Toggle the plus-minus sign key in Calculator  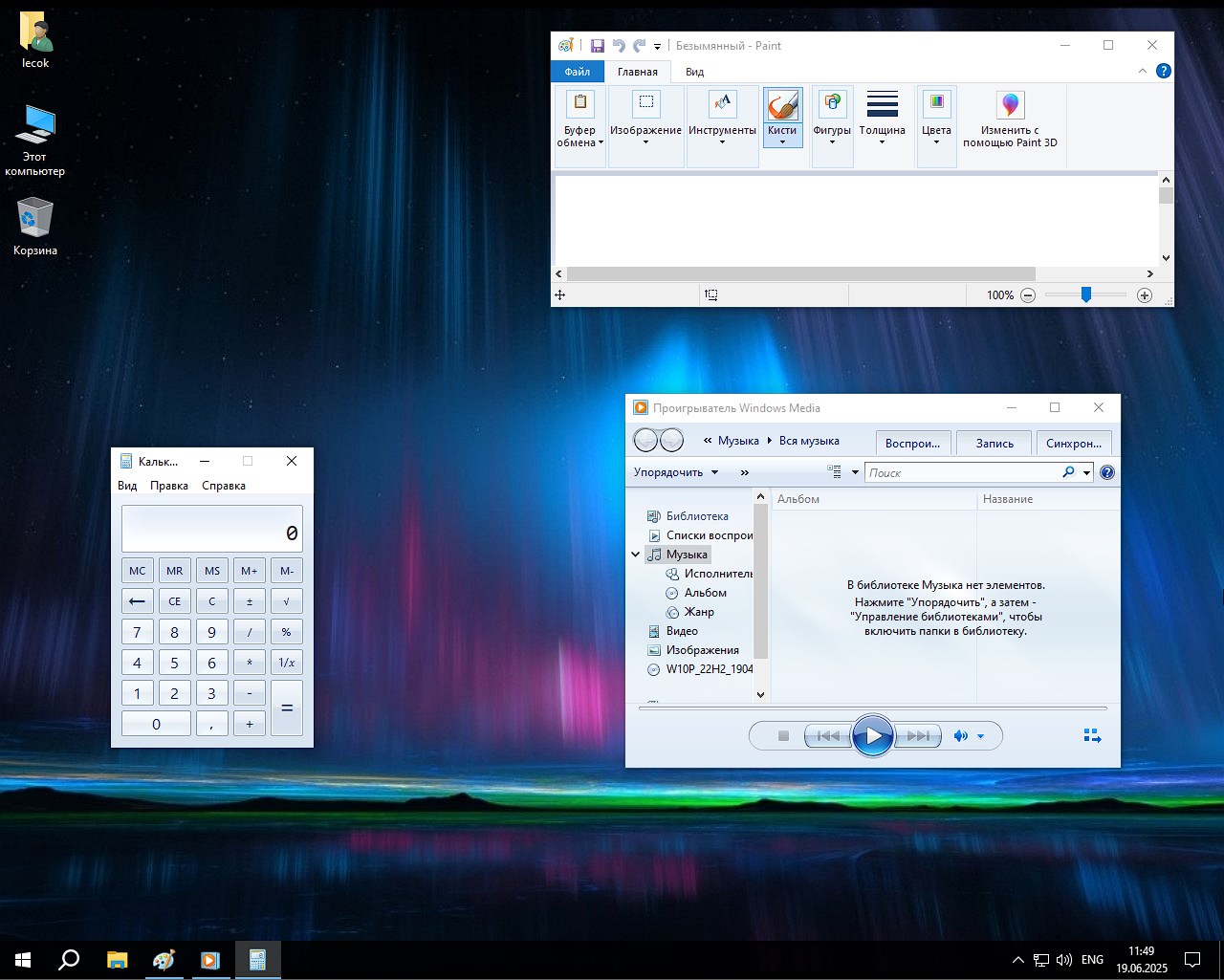pos(250,601)
